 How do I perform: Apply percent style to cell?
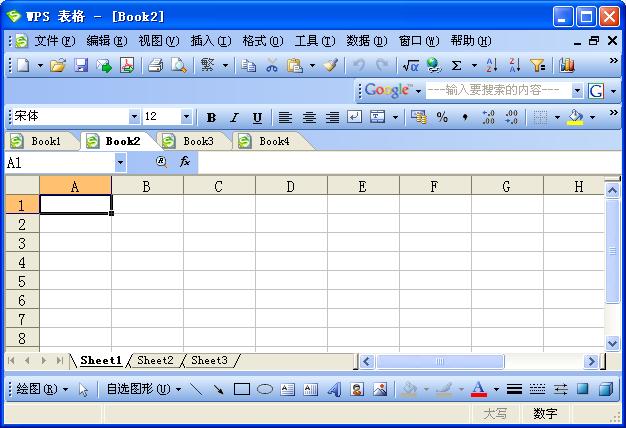pyautogui.click(x=442, y=117)
